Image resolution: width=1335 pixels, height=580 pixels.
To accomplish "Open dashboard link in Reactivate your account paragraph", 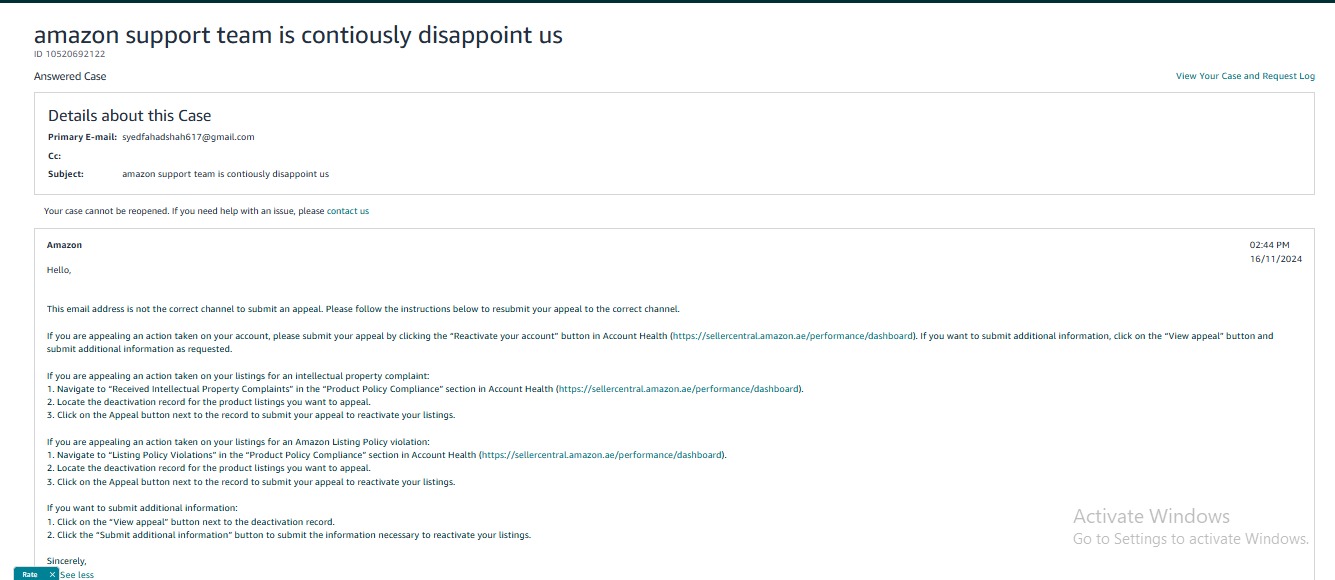I will coord(792,336).
